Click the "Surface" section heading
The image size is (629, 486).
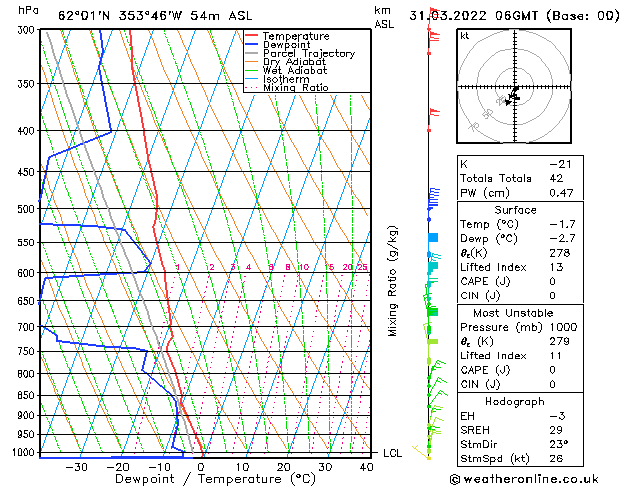(x=515, y=210)
